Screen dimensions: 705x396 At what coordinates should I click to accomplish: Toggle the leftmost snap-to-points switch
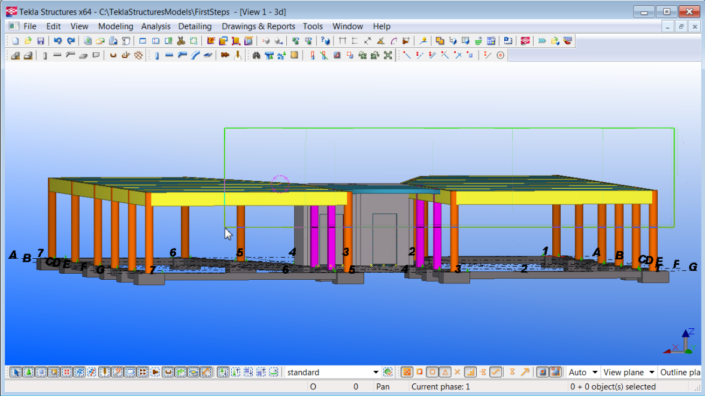click(x=406, y=372)
